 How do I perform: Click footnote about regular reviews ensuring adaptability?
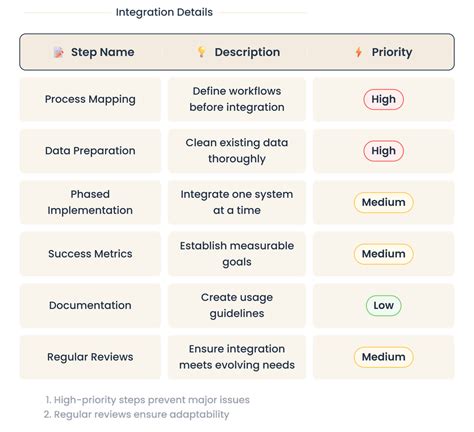coord(137,414)
